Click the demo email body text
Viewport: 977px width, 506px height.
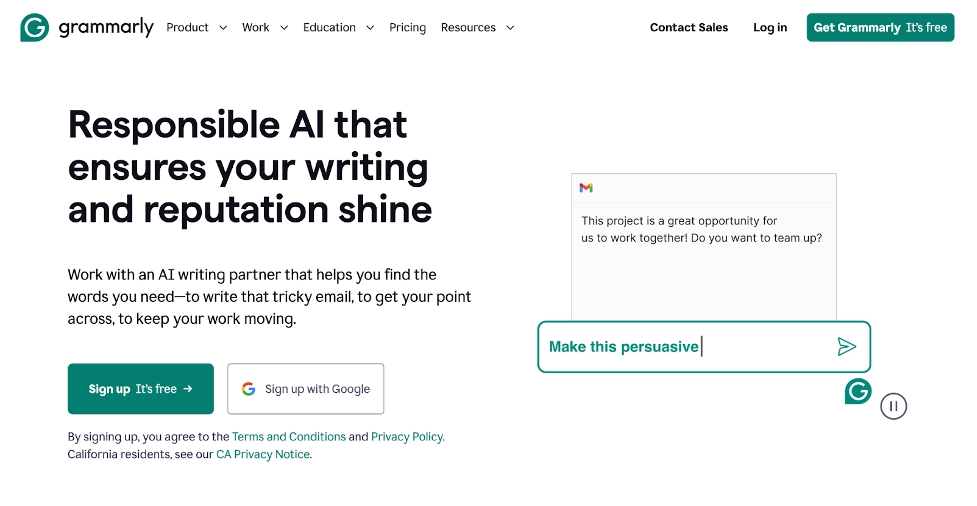click(701, 230)
